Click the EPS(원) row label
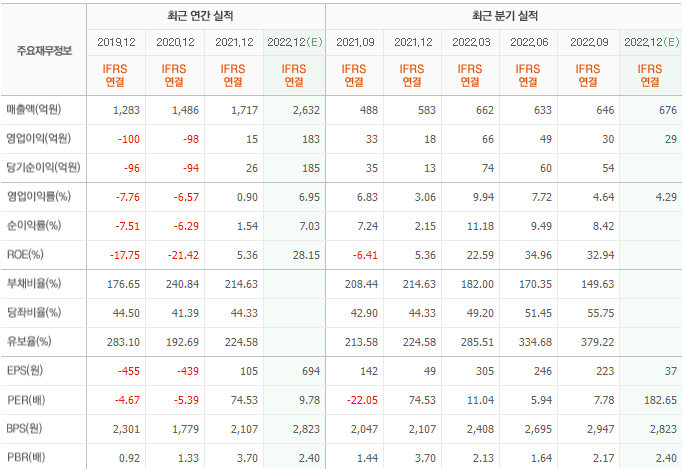 (x=25, y=371)
